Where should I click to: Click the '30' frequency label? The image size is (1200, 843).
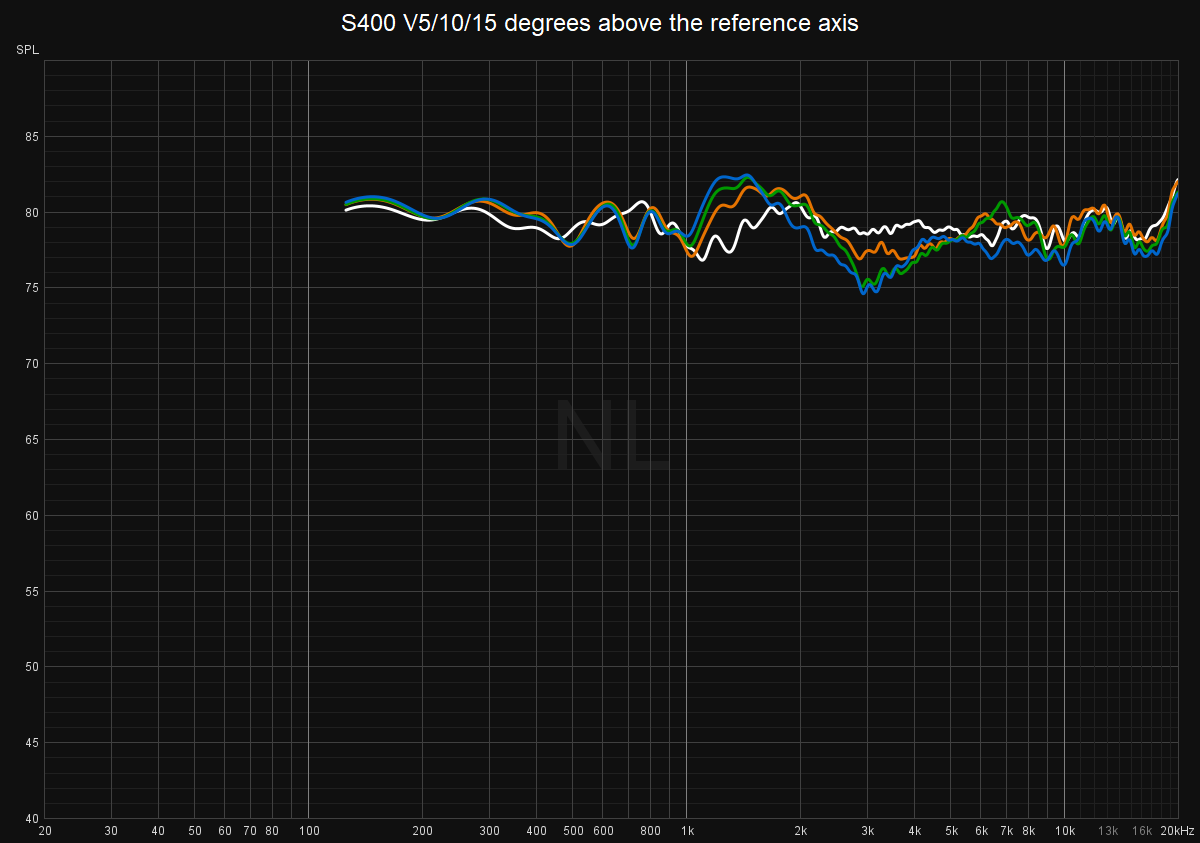pyautogui.click(x=111, y=831)
